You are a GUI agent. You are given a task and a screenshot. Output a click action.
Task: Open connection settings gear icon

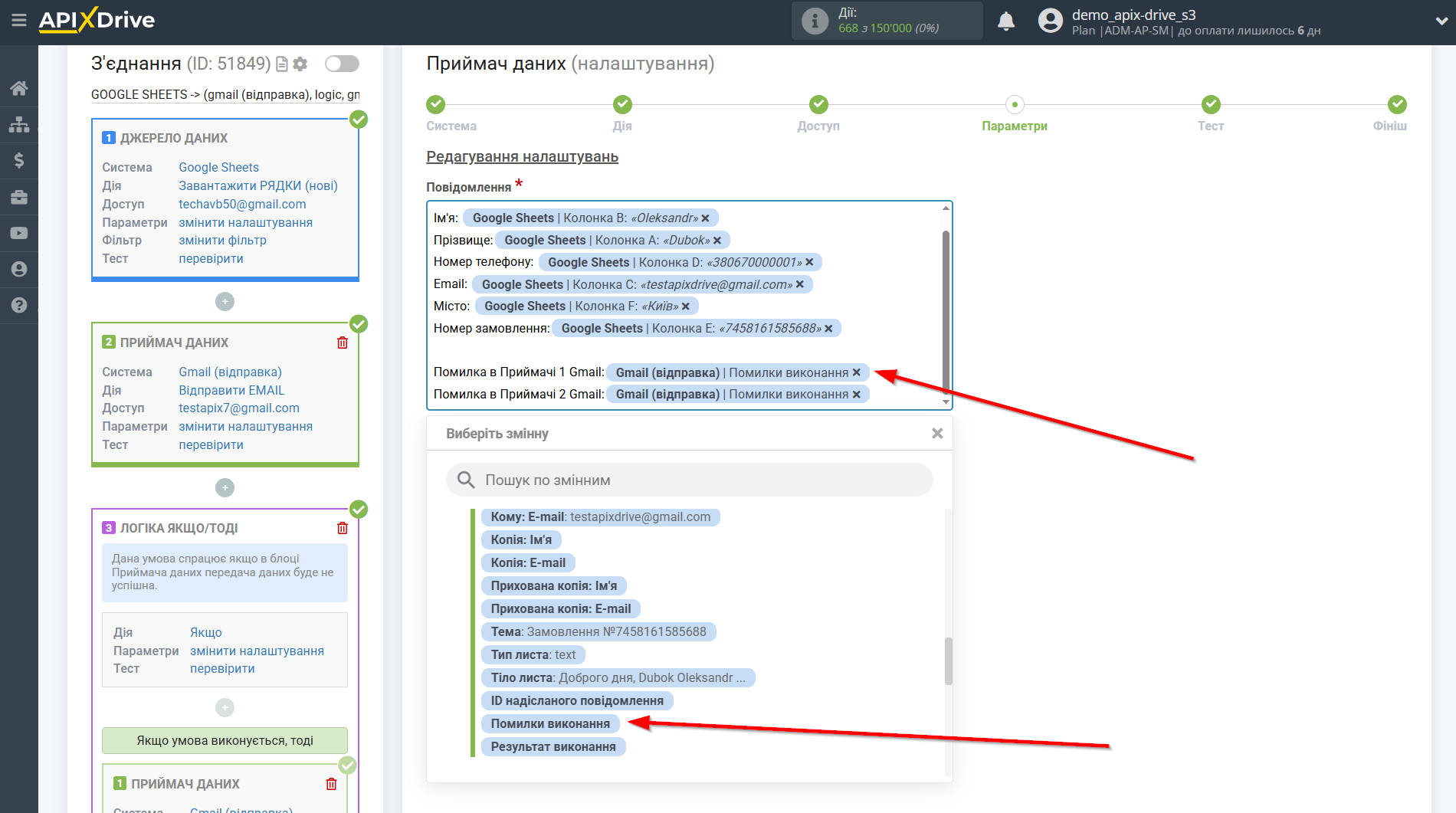(300, 64)
